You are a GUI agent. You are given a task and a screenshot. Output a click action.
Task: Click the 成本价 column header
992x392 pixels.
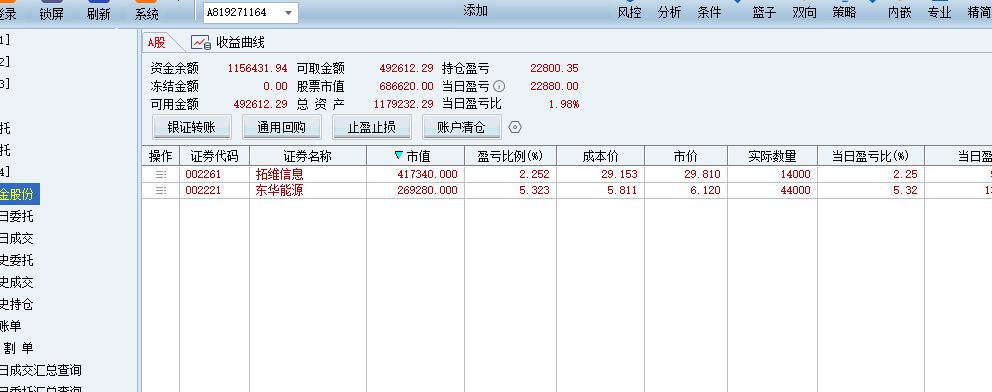click(x=600, y=156)
